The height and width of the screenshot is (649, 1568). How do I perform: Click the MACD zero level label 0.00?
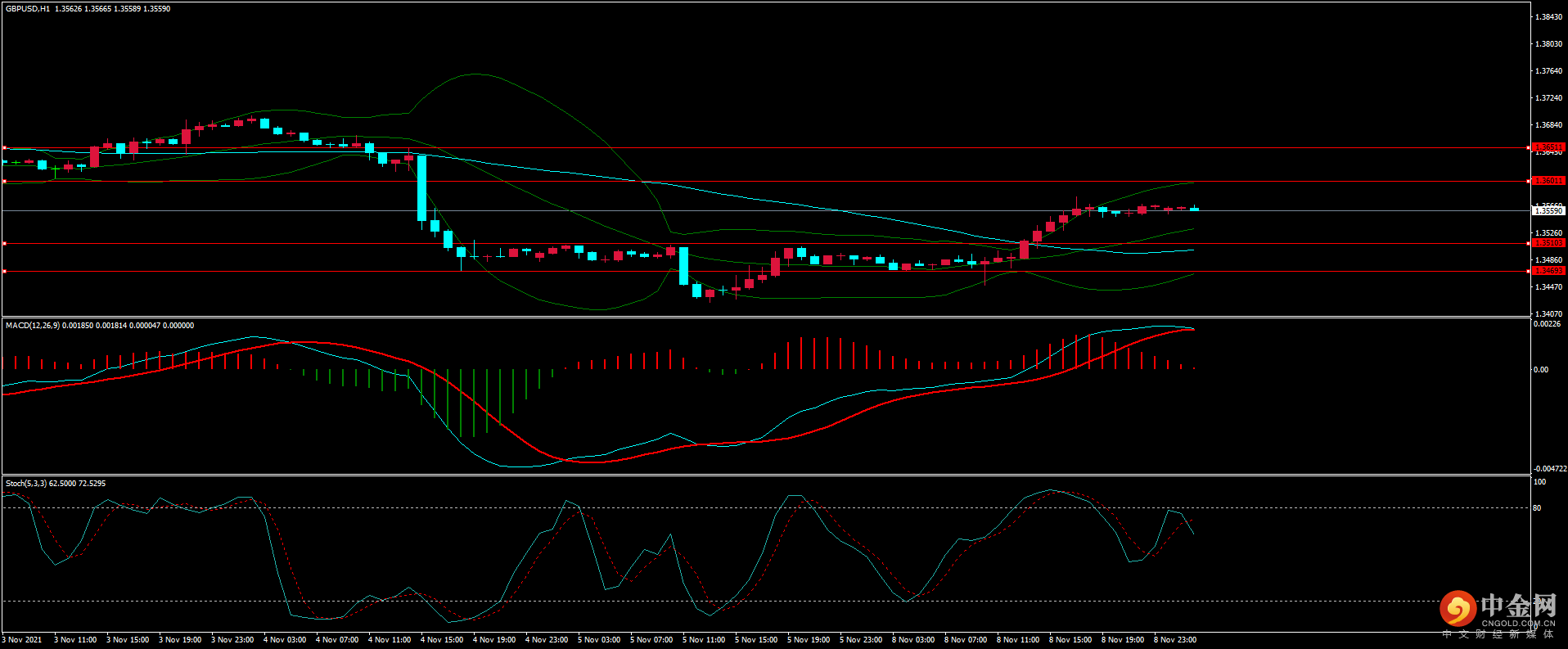tap(1541, 370)
